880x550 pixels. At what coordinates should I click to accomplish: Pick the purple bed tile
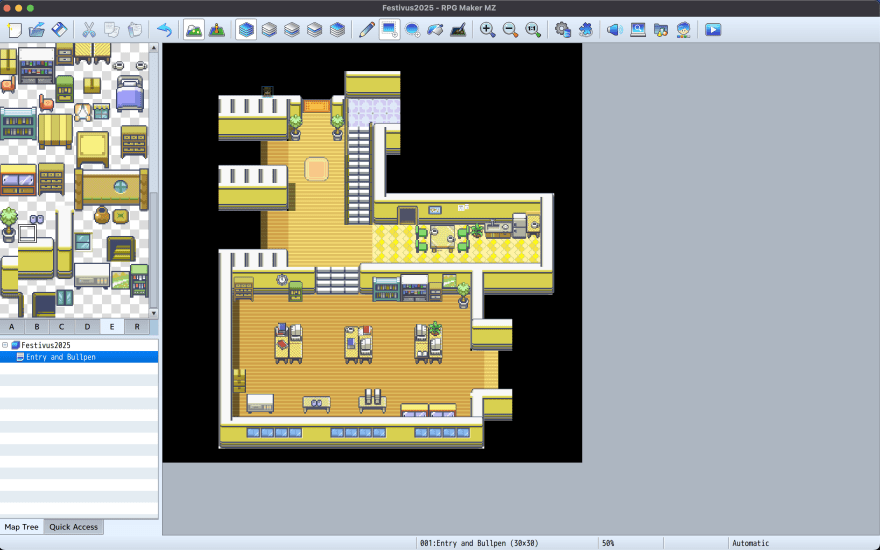[130, 94]
